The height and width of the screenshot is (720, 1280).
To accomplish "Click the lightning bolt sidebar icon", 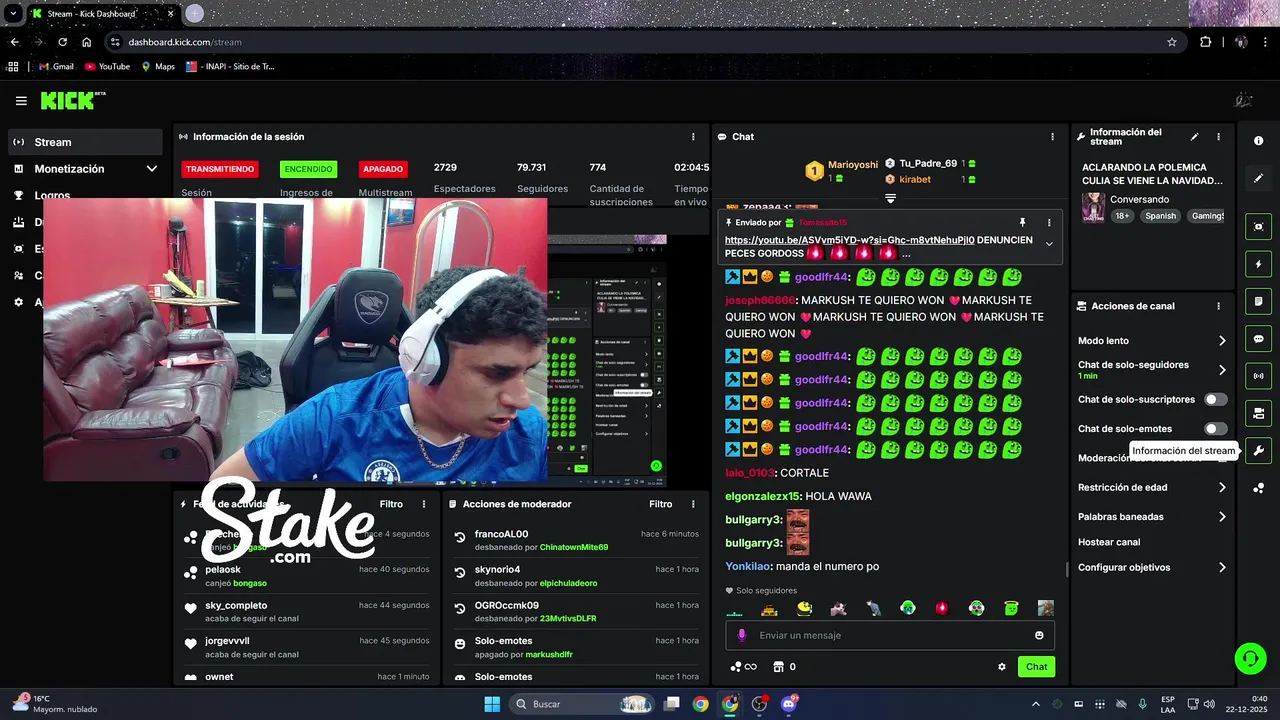I will click(x=1258, y=264).
